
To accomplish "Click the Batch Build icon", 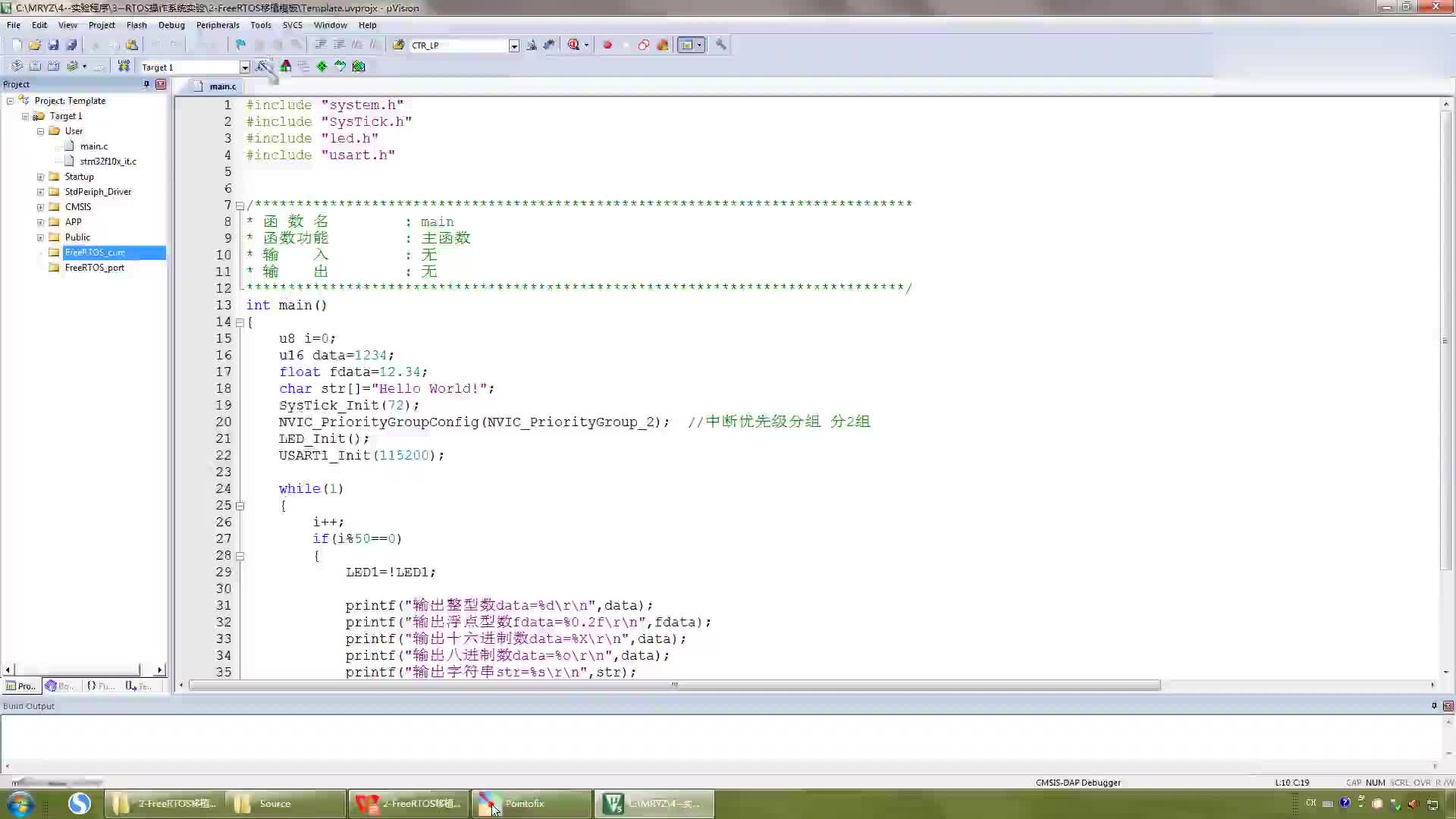I will pyautogui.click(x=72, y=67).
